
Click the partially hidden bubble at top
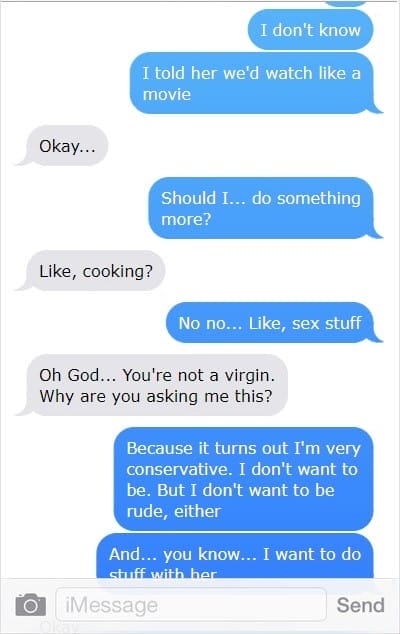pos(346,4)
